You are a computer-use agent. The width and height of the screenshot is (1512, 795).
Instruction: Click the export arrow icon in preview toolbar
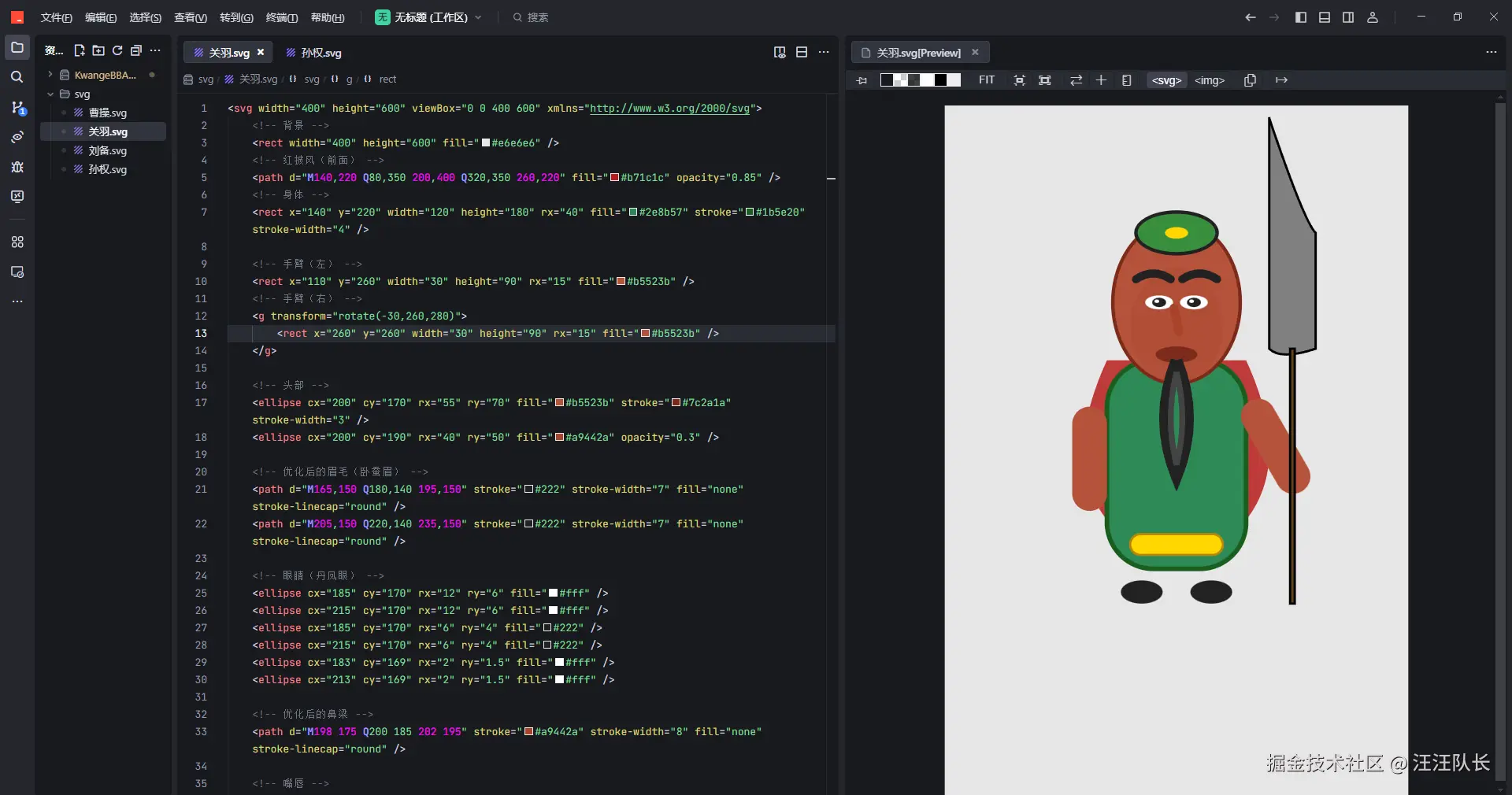[1281, 80]
